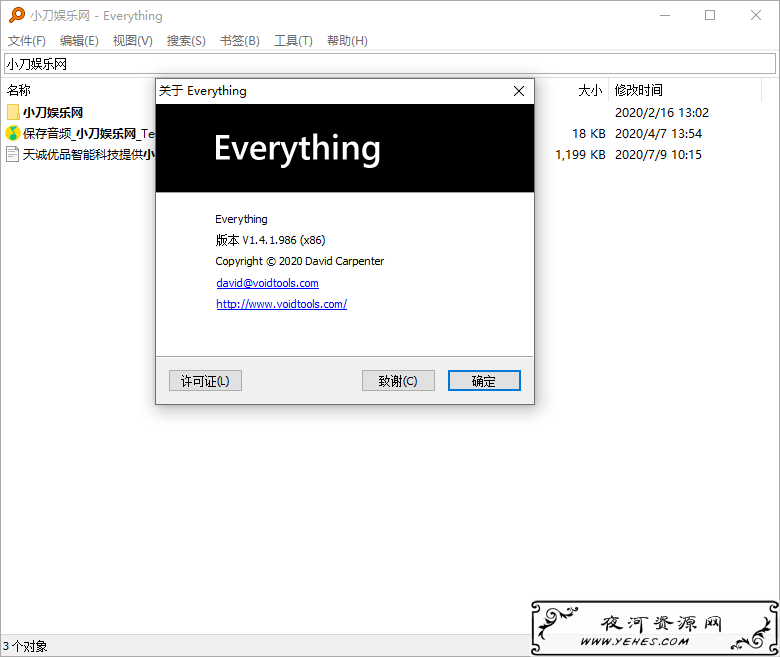
Task: Open the 编辑(E) menu
Action: (x=79, y=41)
